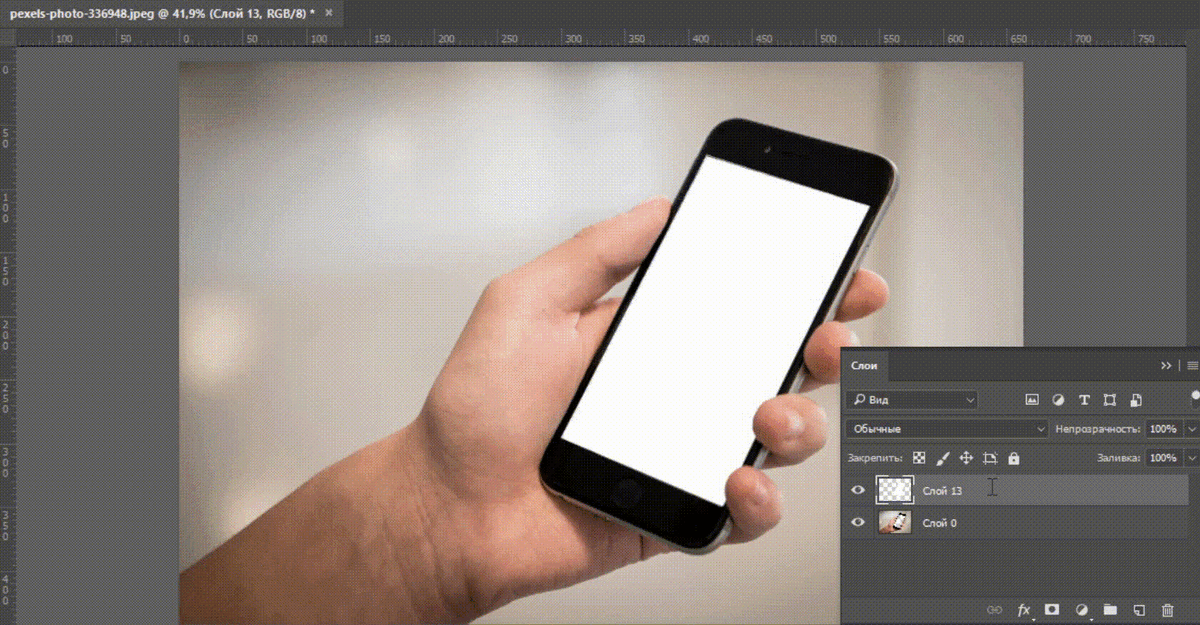Viewport: 1200px width, 625px height.
Task: Open the Заливка slider arrow
Action: (x=1191, y=458)
